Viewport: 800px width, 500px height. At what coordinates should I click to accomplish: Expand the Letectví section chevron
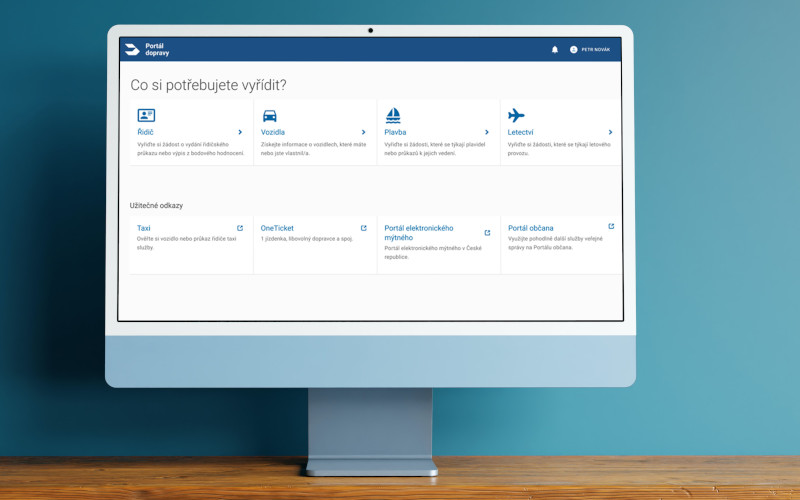click(x=610, y=132)
